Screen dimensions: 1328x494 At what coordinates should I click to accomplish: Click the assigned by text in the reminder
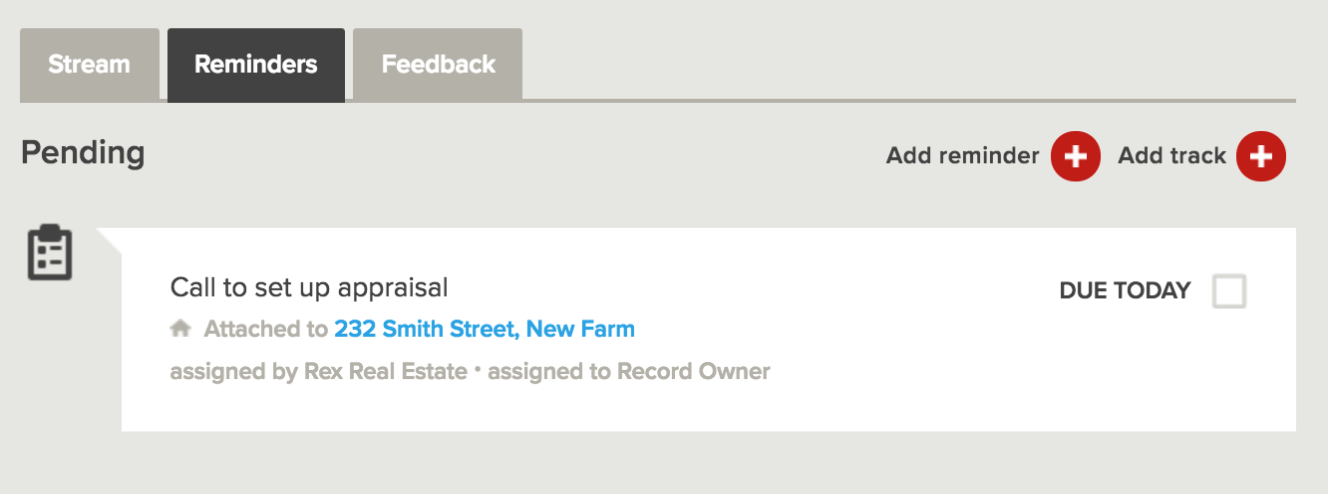point(234,372)
